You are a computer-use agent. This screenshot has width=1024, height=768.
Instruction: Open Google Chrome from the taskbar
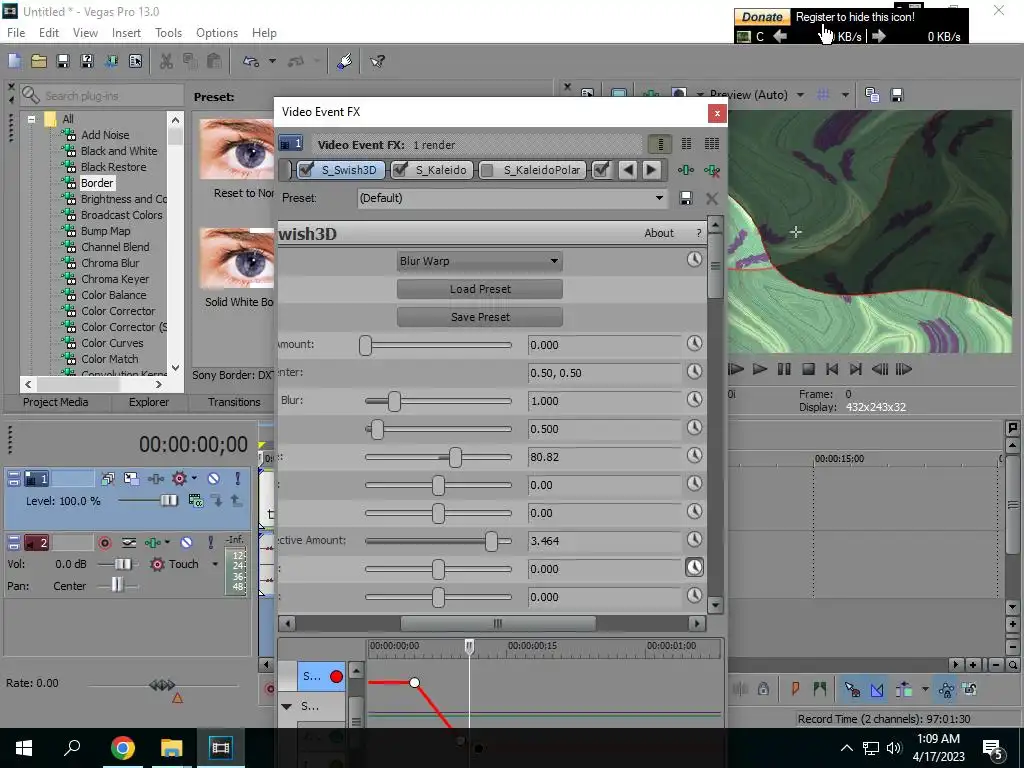pyautogui.click(x=122, y=748)
